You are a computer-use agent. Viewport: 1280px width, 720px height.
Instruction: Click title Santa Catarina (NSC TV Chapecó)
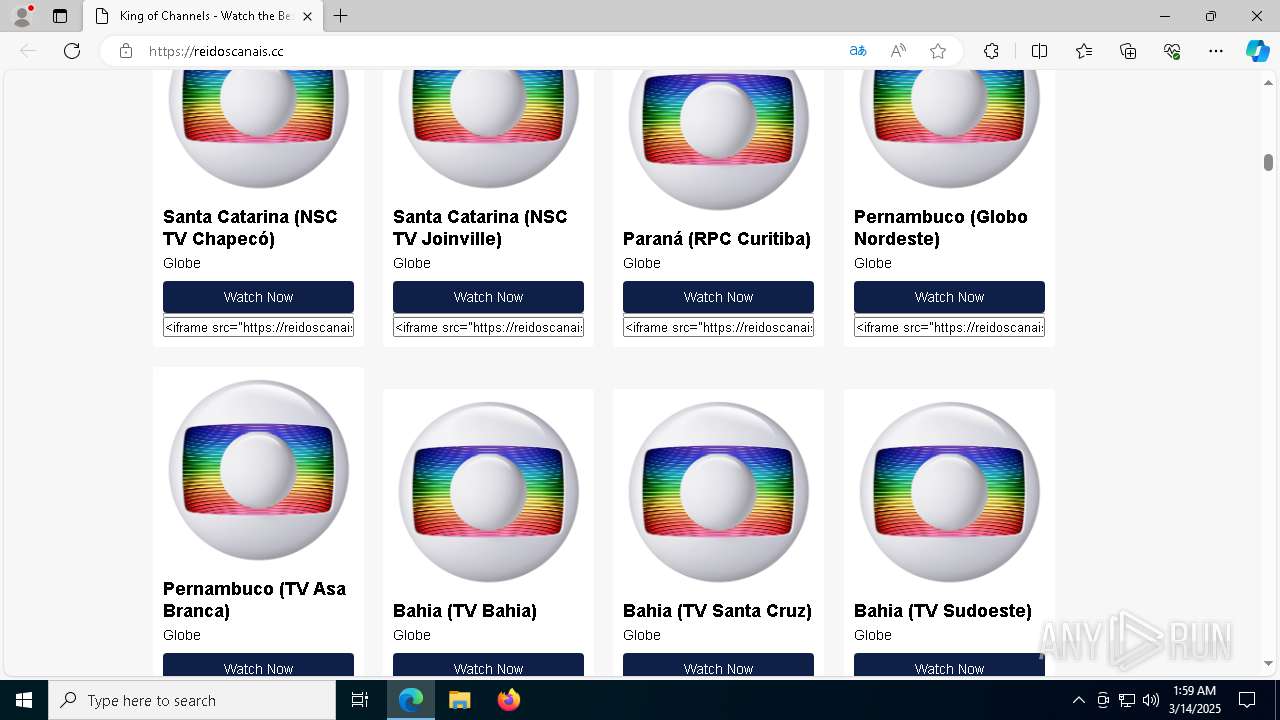250,228
